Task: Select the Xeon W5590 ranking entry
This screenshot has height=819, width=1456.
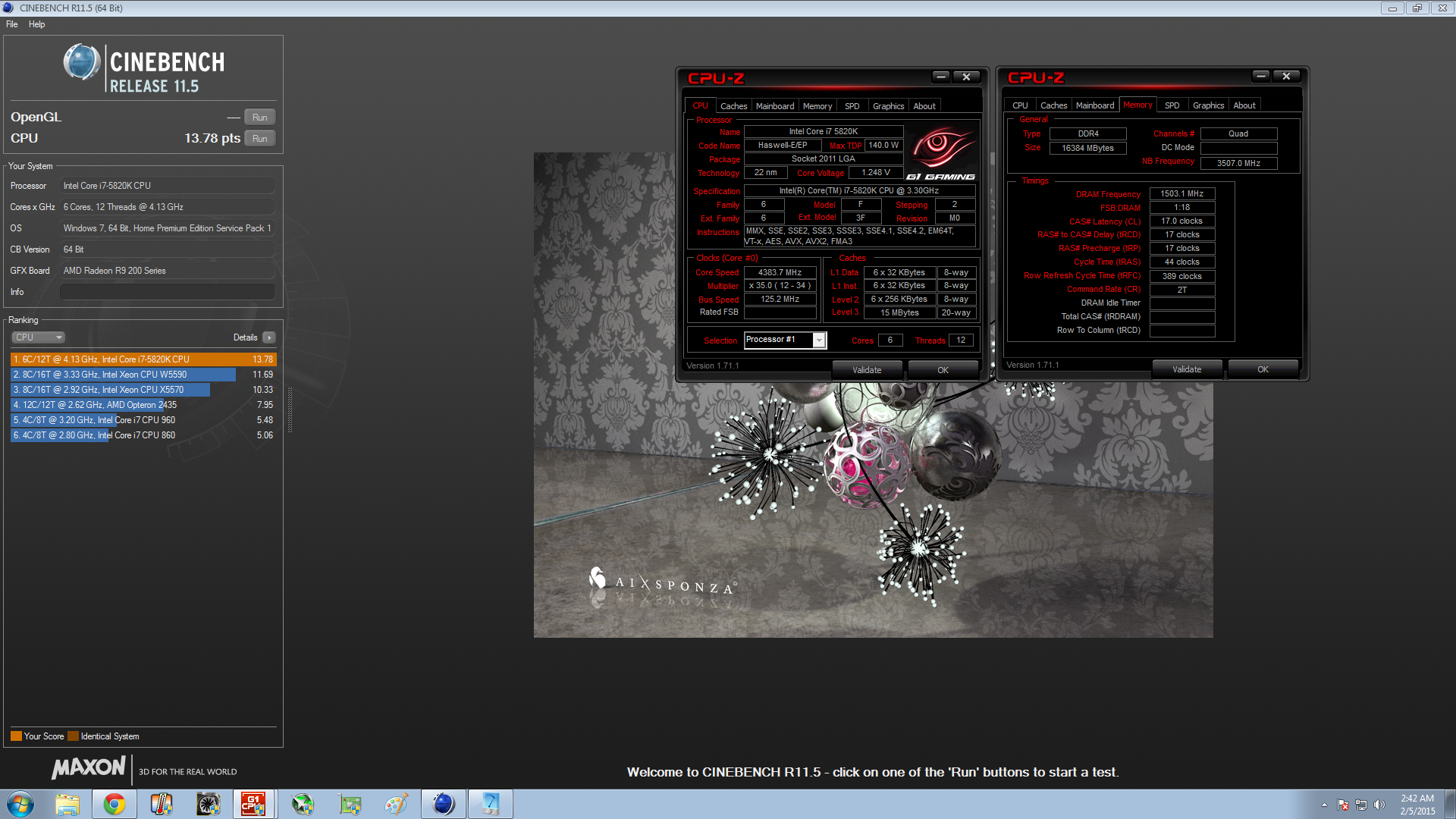Action: tap(143, 375)
